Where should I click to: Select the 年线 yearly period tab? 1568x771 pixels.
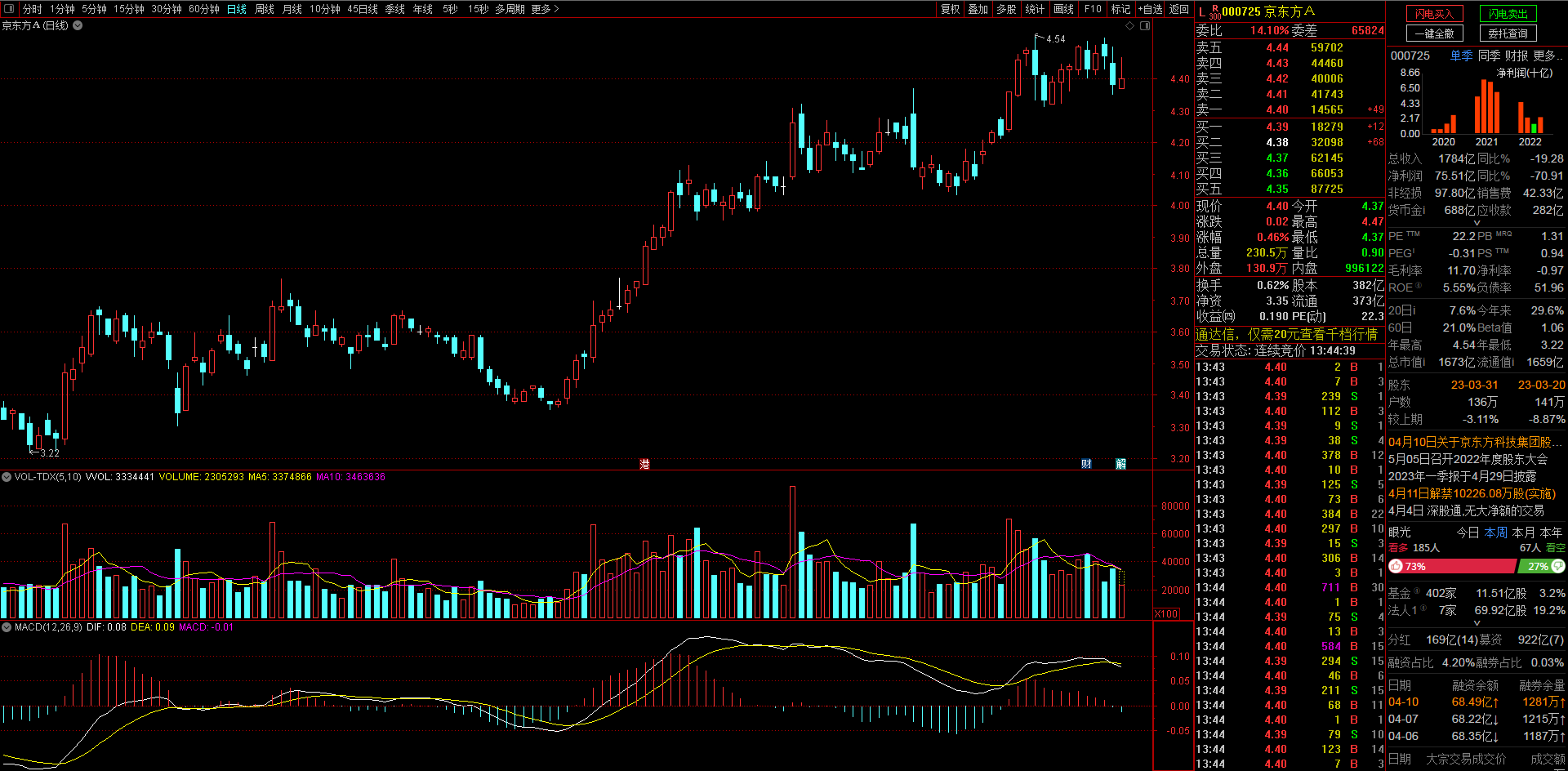pyautogui.click(x=422, y=9)
